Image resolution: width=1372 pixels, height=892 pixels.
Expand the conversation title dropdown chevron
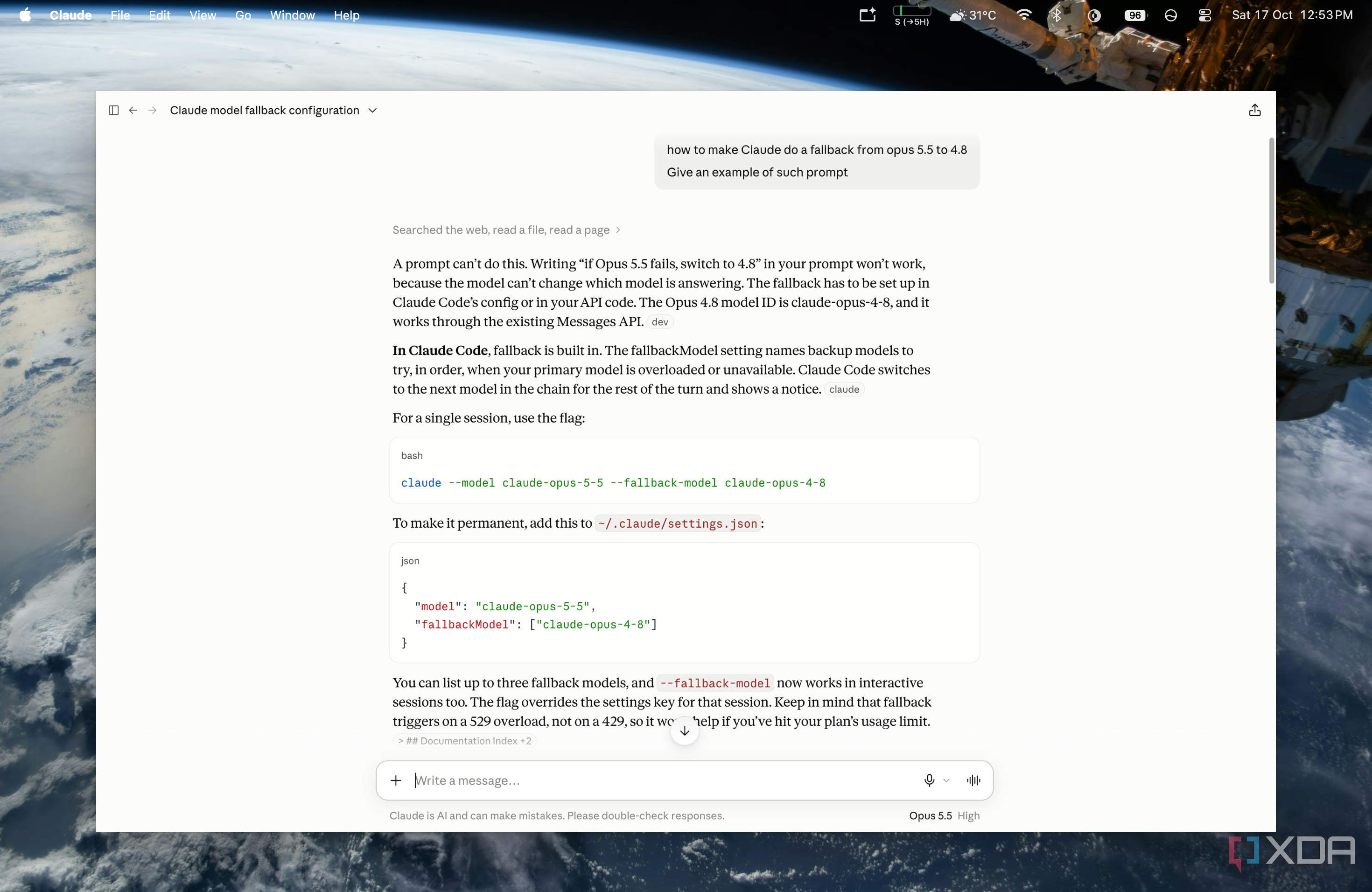click(x=372, y=111)
